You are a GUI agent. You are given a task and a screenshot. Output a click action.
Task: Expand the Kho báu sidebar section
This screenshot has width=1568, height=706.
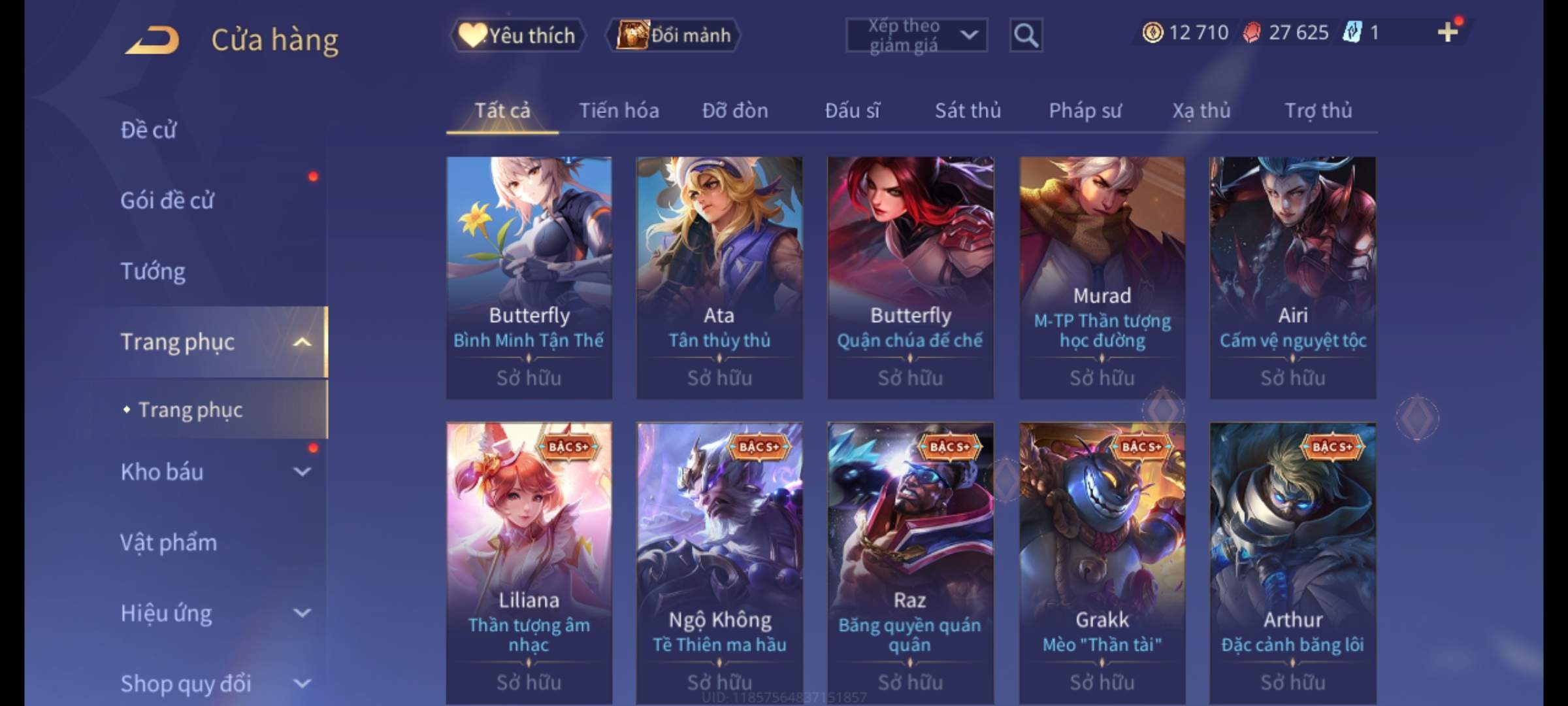302,472
